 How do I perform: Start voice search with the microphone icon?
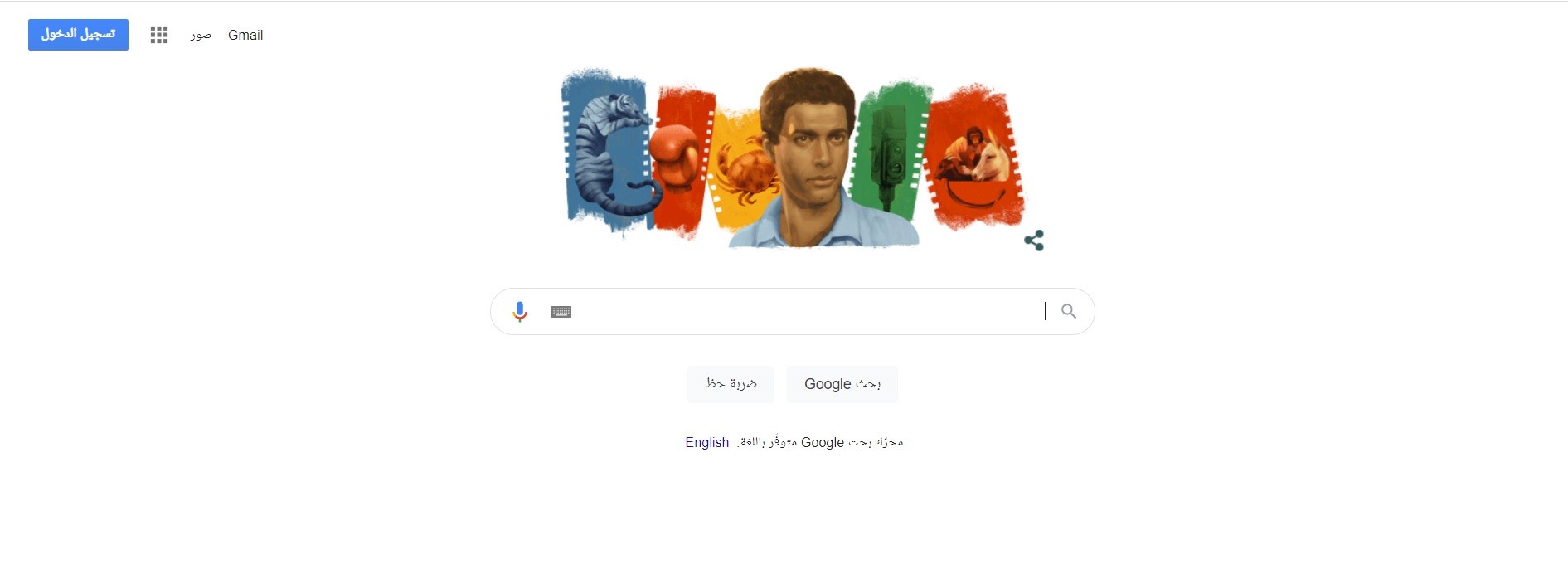[x=520, y=312]
